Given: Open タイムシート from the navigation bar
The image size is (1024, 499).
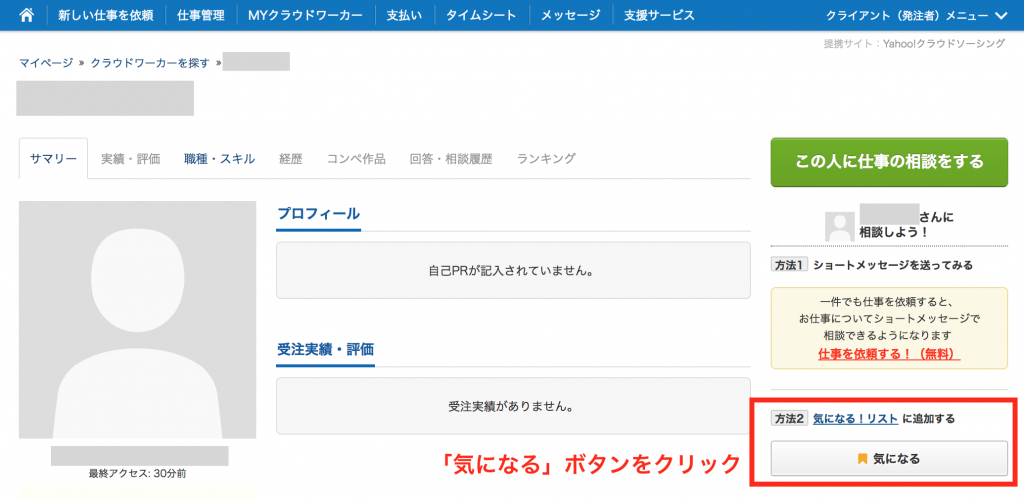Looking at the screenshot, I should click(x=481, y=16).
